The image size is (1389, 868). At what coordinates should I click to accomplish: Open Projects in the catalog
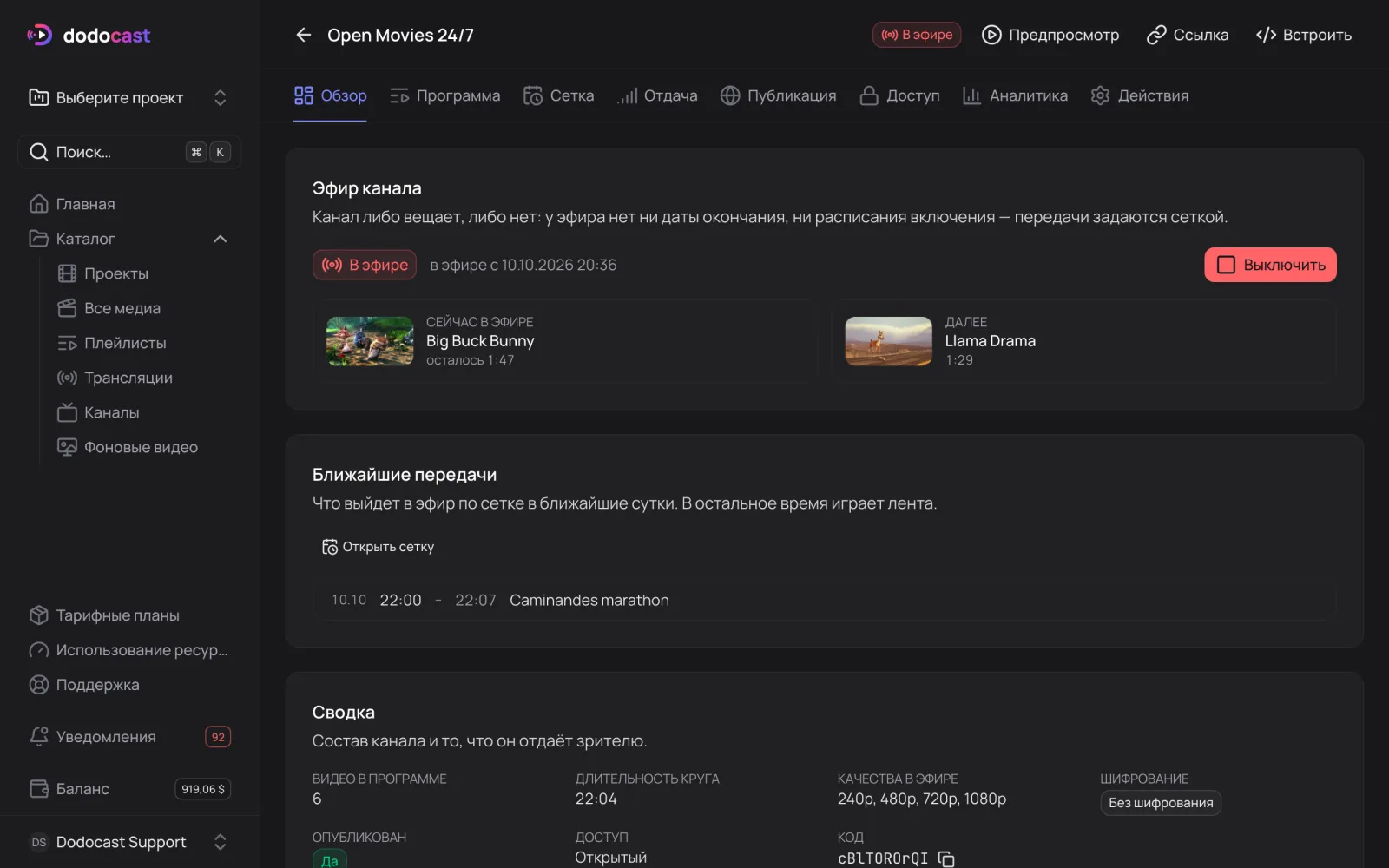click(143, 273)
